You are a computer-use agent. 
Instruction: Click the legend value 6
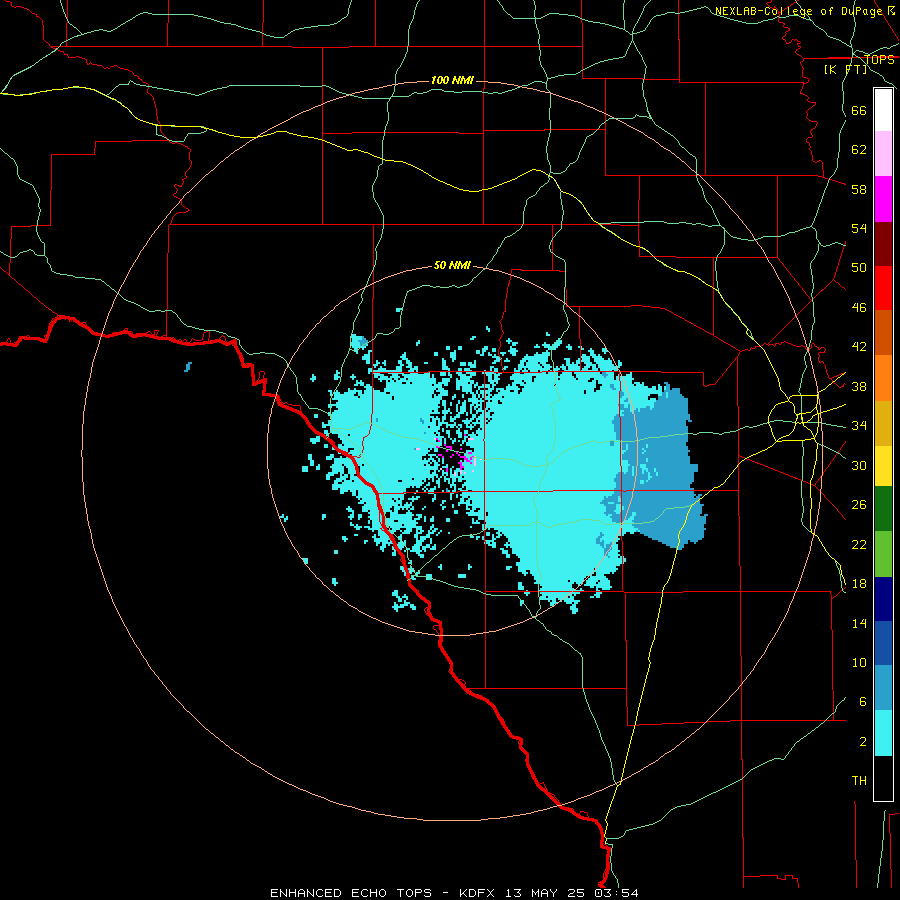coord(863,702)
